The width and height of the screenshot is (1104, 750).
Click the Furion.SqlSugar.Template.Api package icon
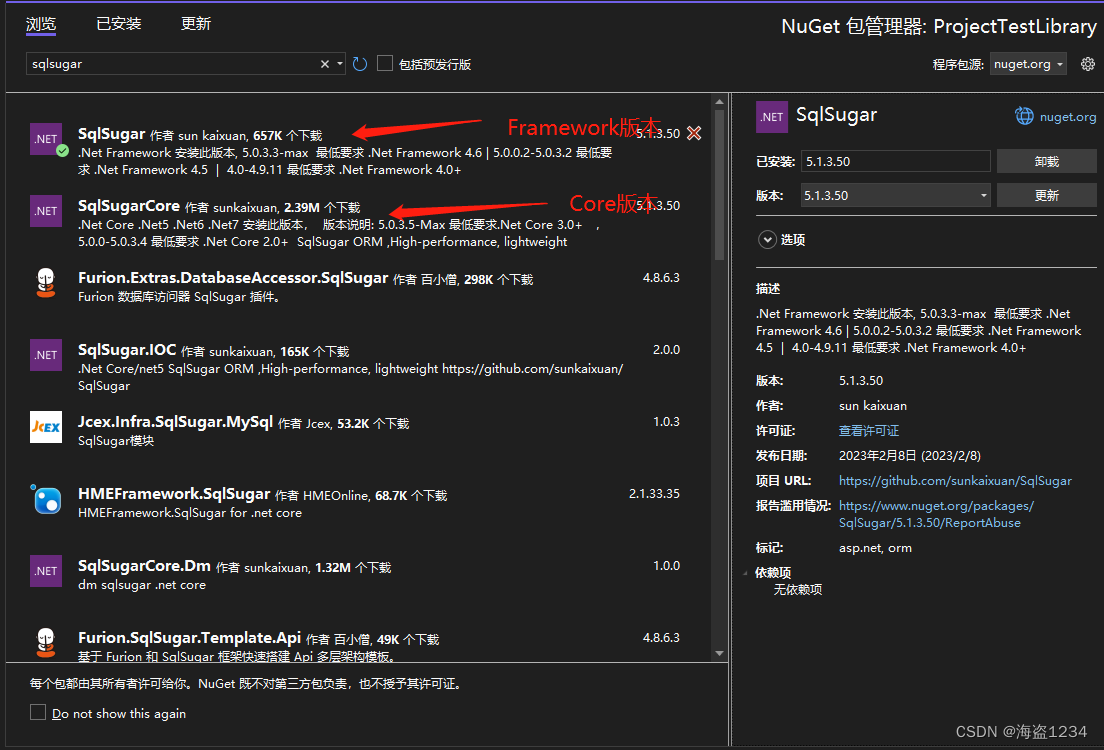pyautogui.click(x=46, y=642)
